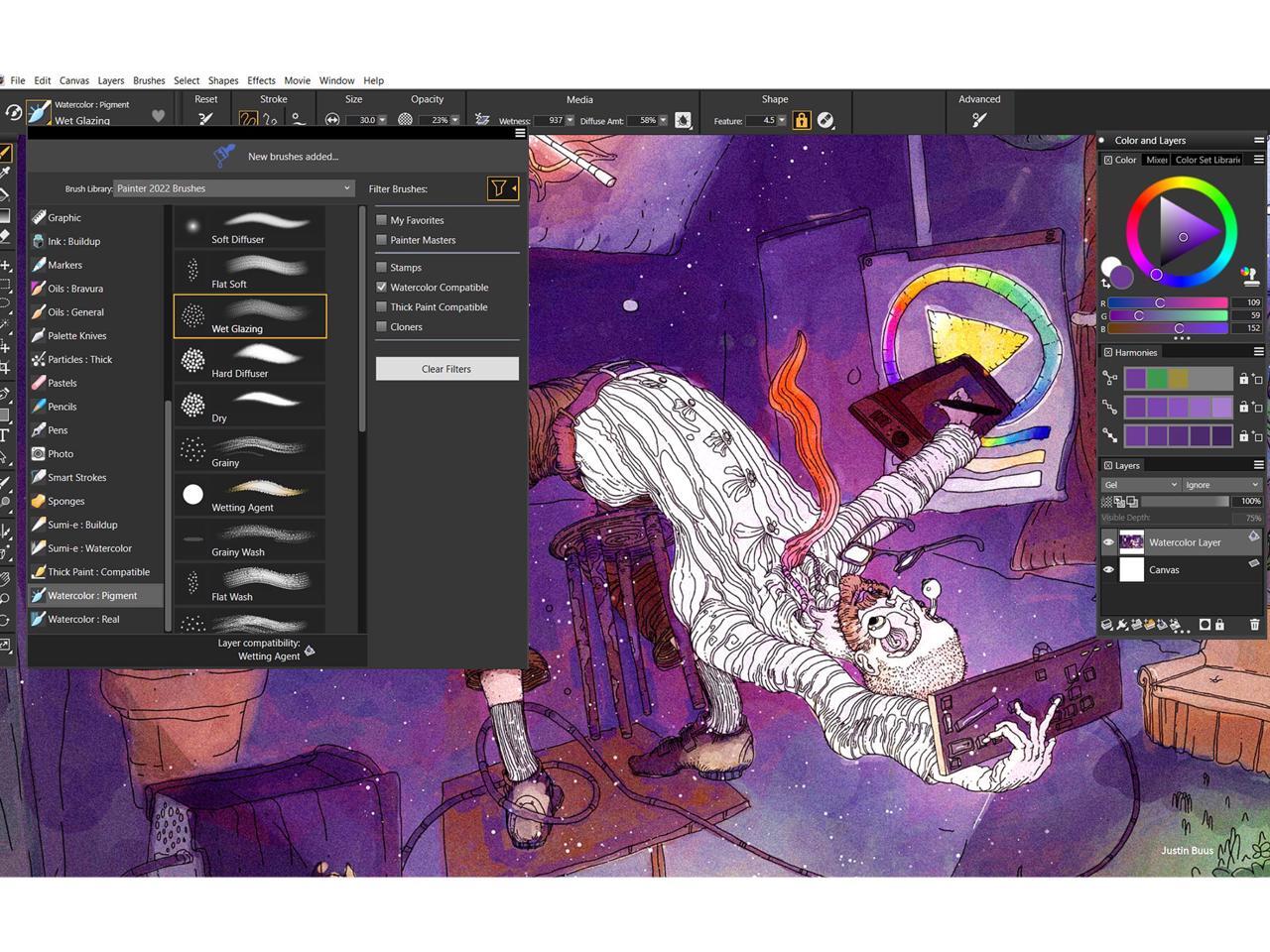Viewport: 1270px width, 952px height.
Task: Click the orange Feature lock icon
Action: click(801, 120)
